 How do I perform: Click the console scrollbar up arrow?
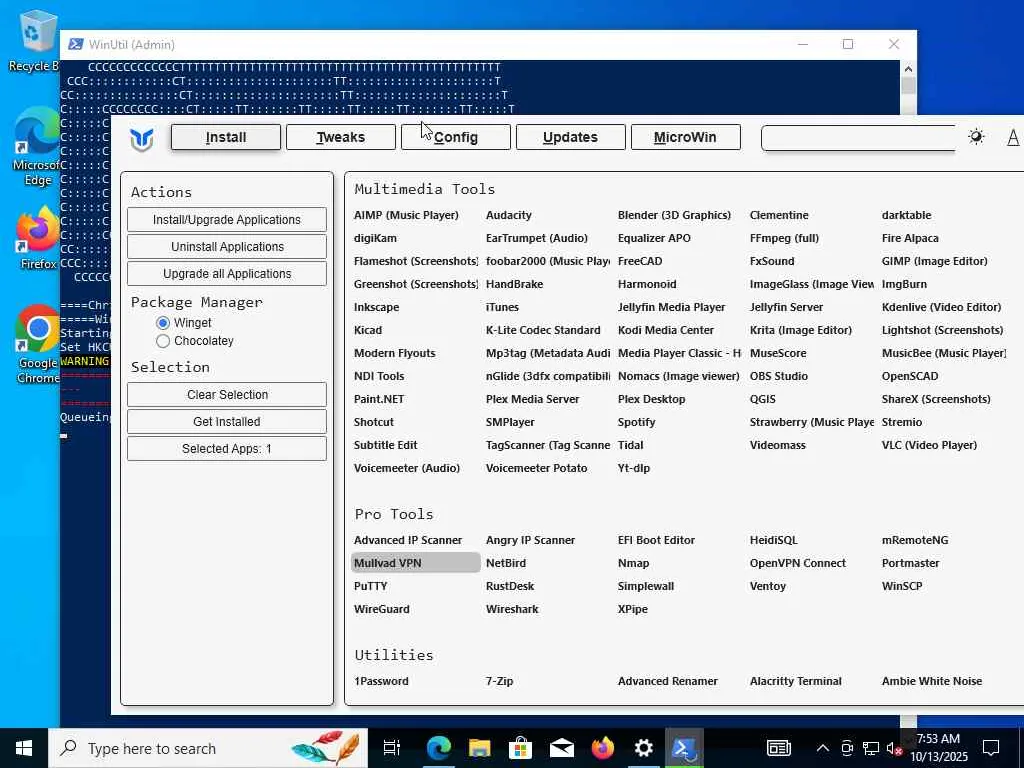coord(908,69)
